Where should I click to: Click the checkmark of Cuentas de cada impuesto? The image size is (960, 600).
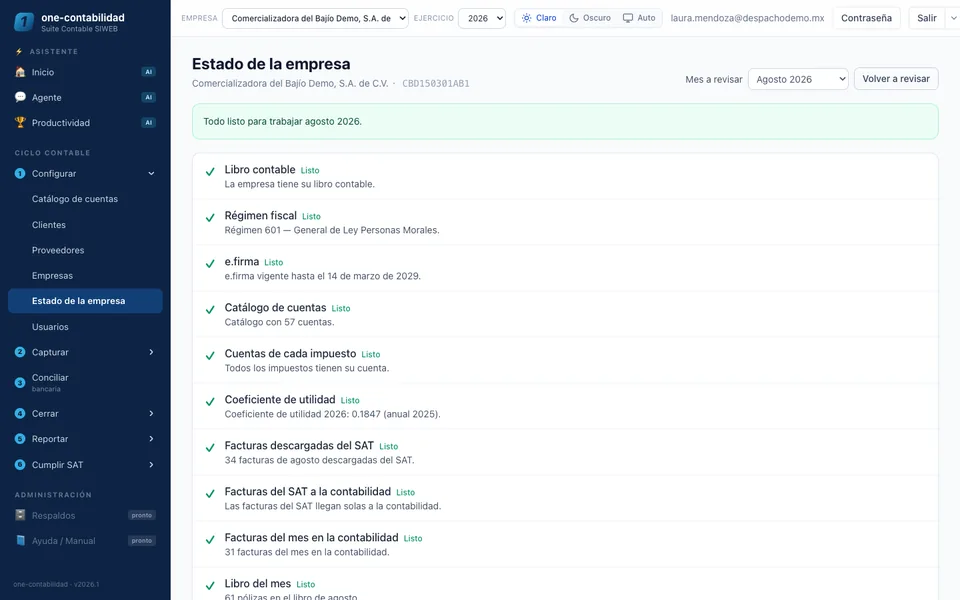point(210,356)
